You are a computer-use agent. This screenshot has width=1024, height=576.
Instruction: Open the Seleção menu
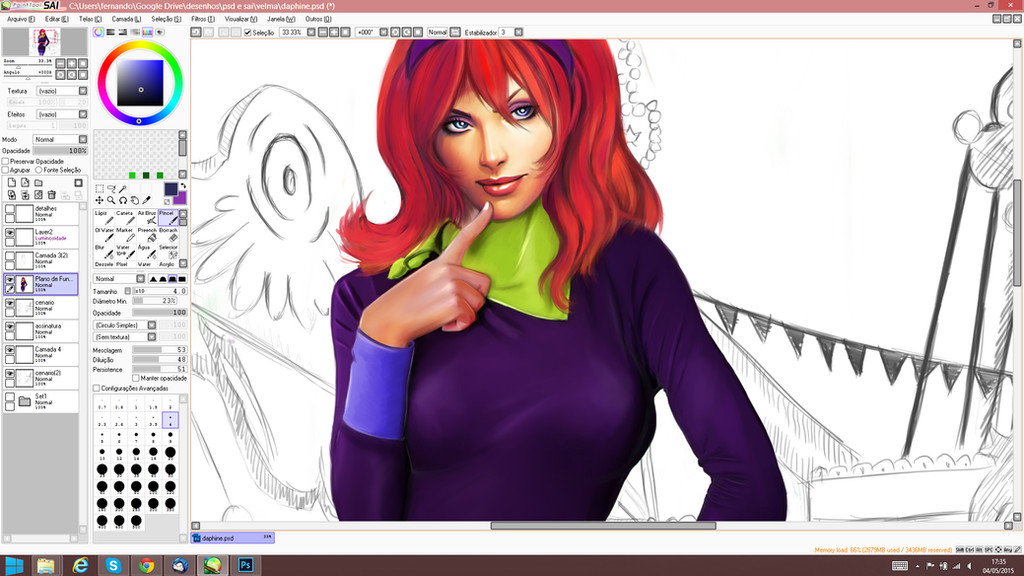point(166,19)
